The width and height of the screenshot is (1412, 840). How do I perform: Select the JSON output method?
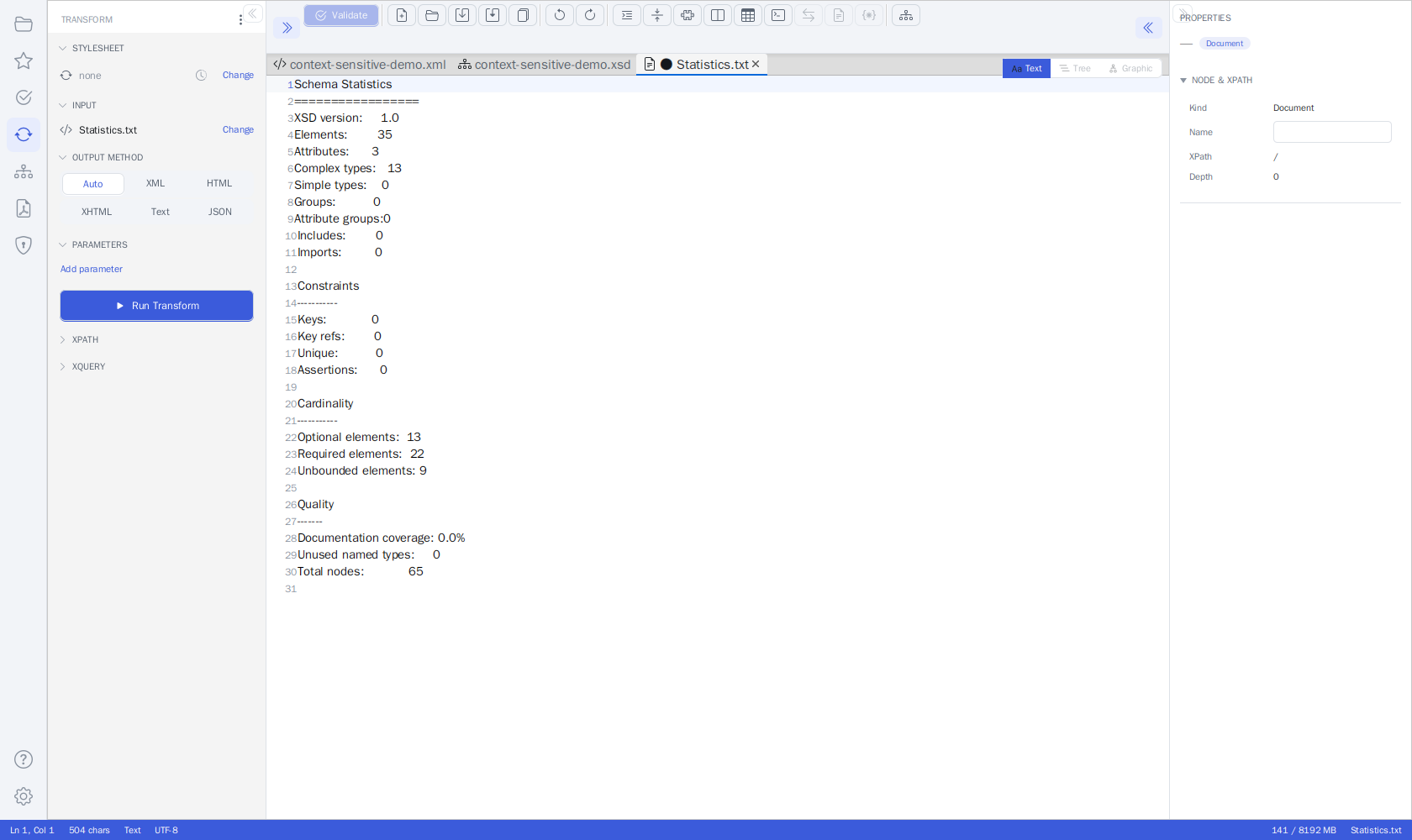point(220,212)
